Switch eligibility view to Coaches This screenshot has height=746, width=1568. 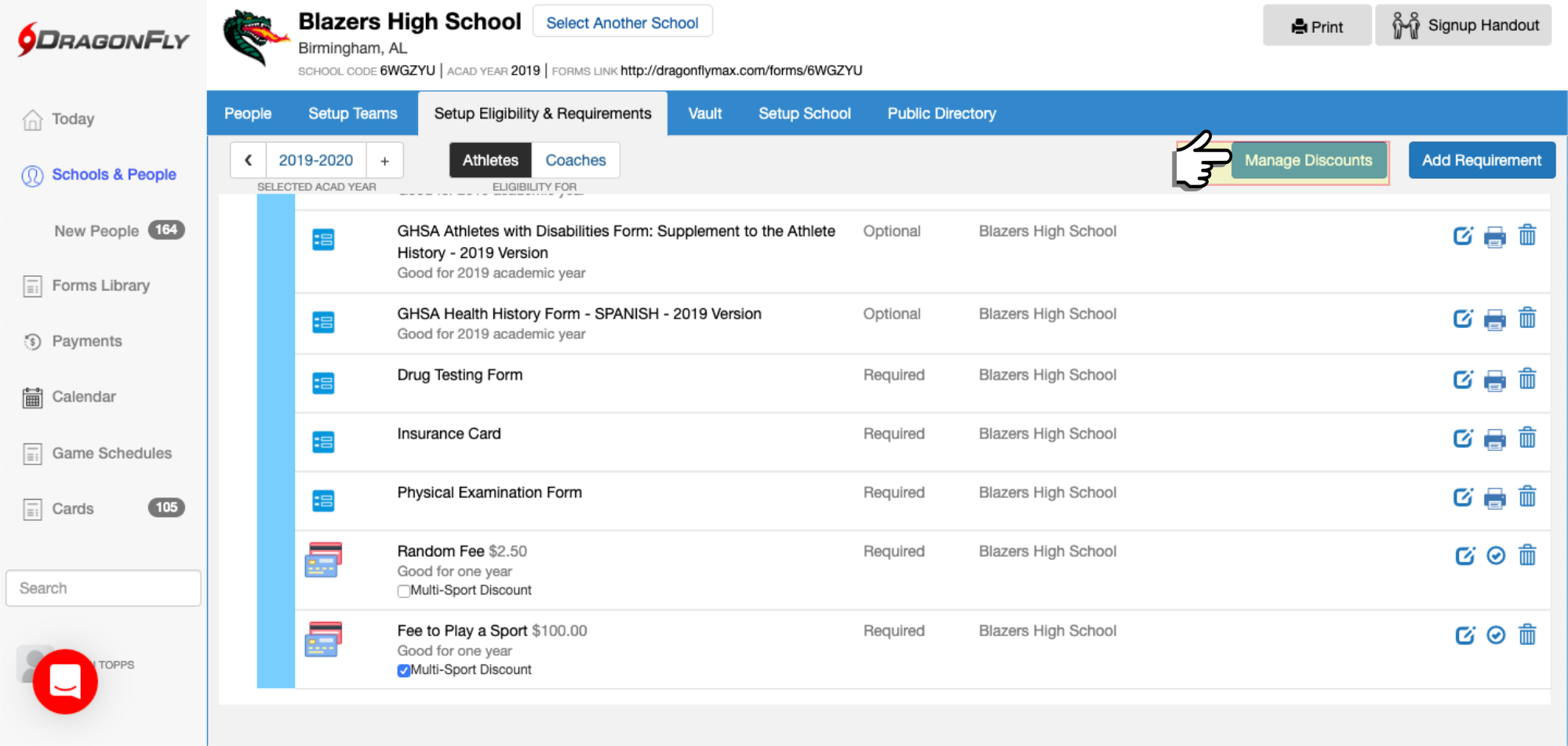coord(575,160)
